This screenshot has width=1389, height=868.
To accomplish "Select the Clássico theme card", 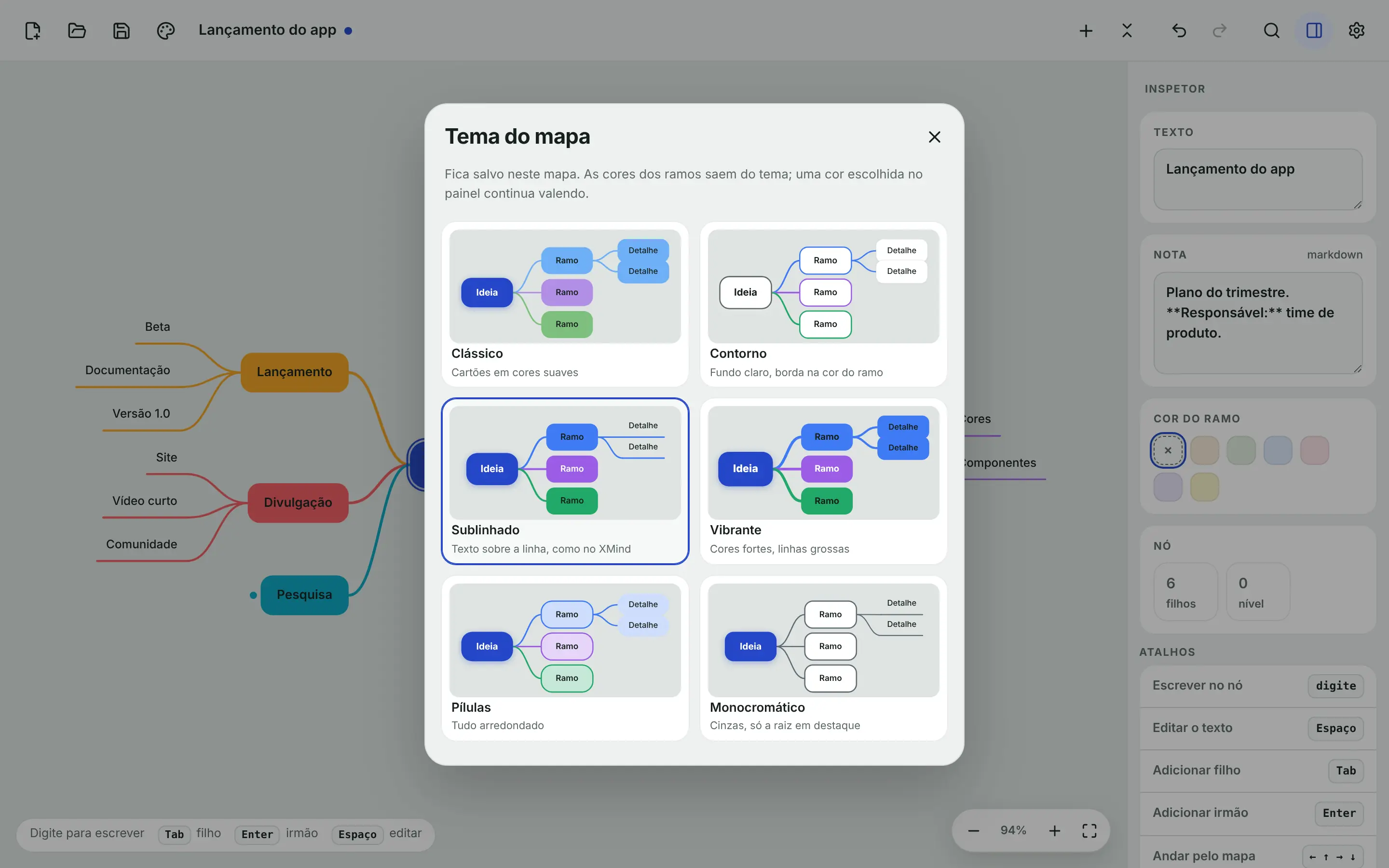I will 565,304.
